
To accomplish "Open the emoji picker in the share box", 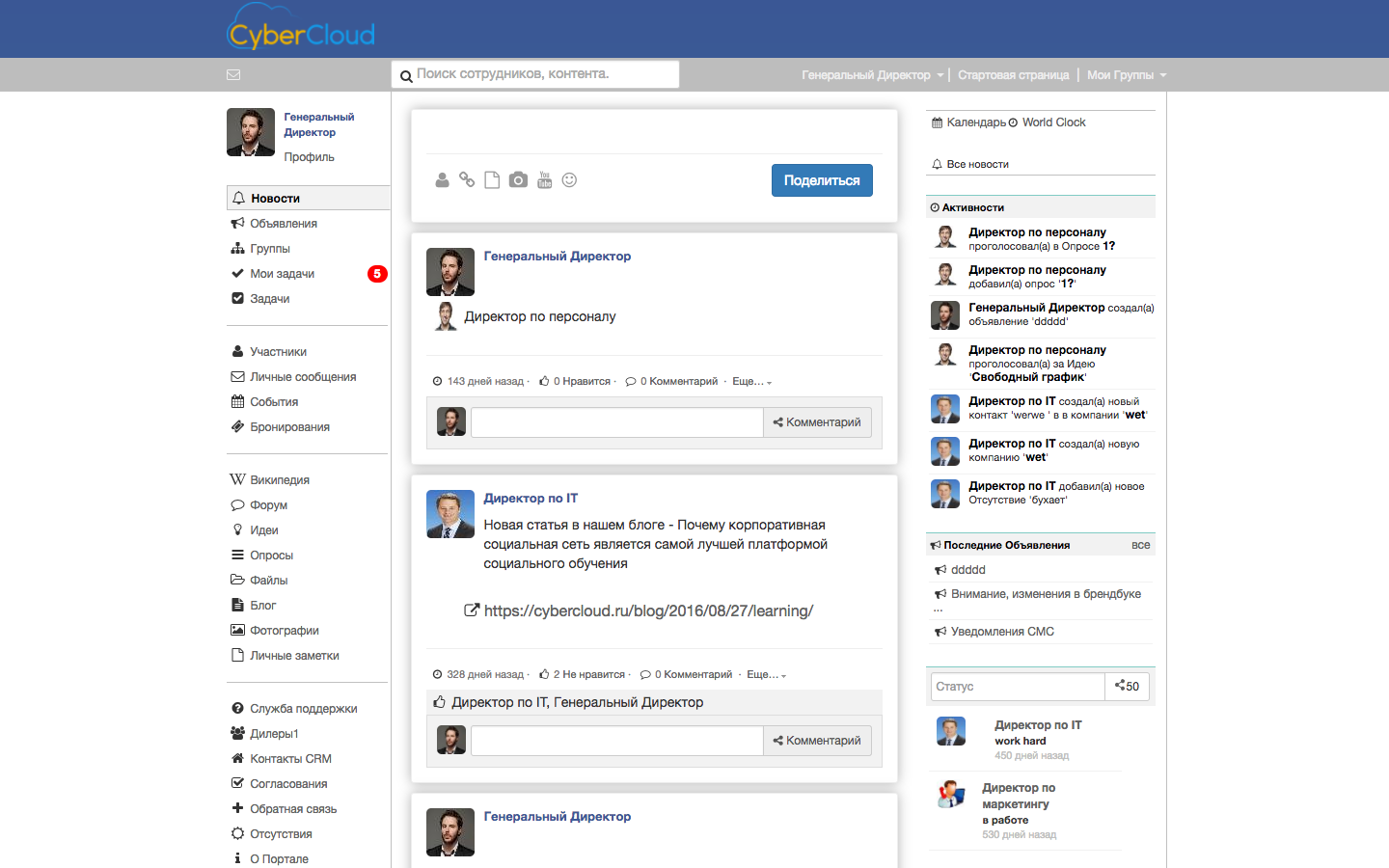I will (x=569, y=179).
